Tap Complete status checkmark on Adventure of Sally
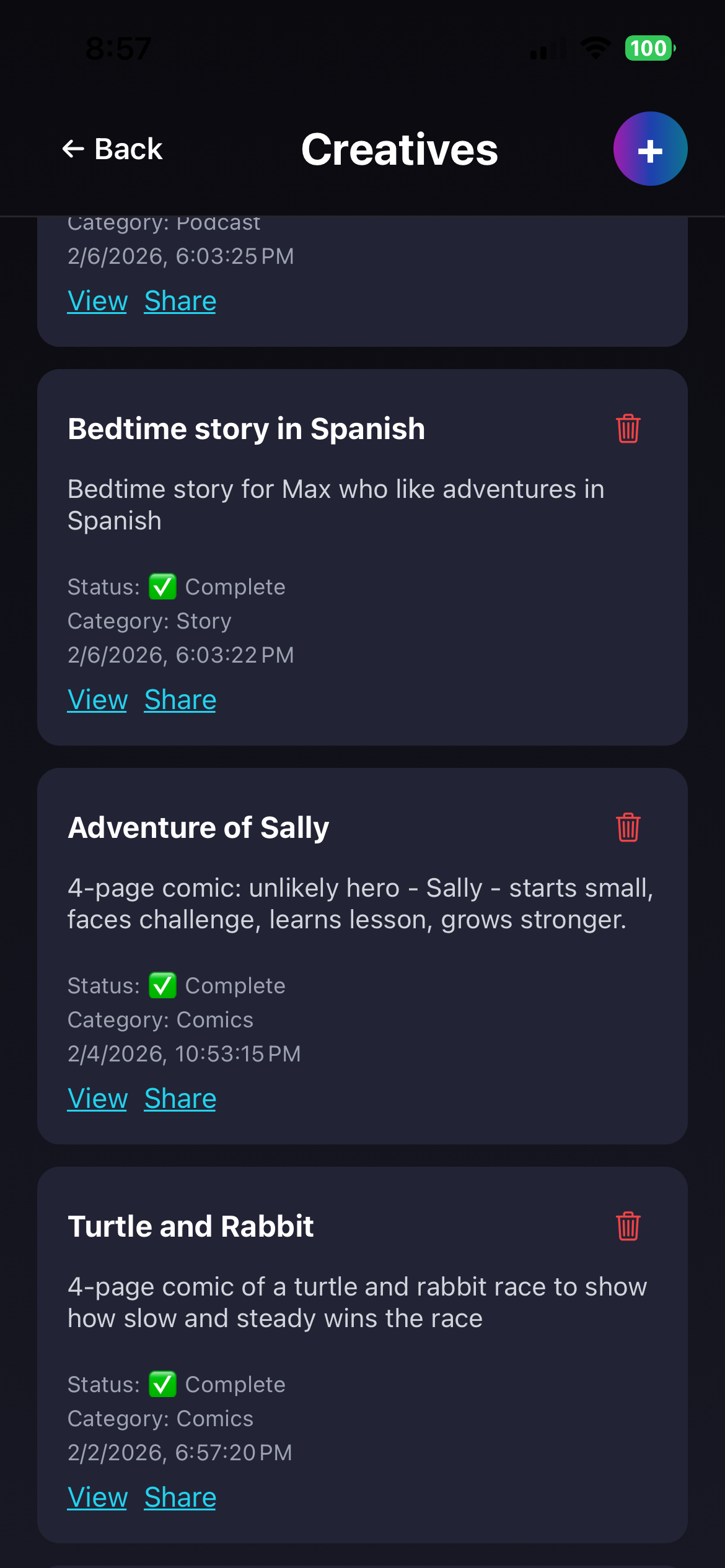The width and height of the screenshot is (725, 1568). coord(162,985)
